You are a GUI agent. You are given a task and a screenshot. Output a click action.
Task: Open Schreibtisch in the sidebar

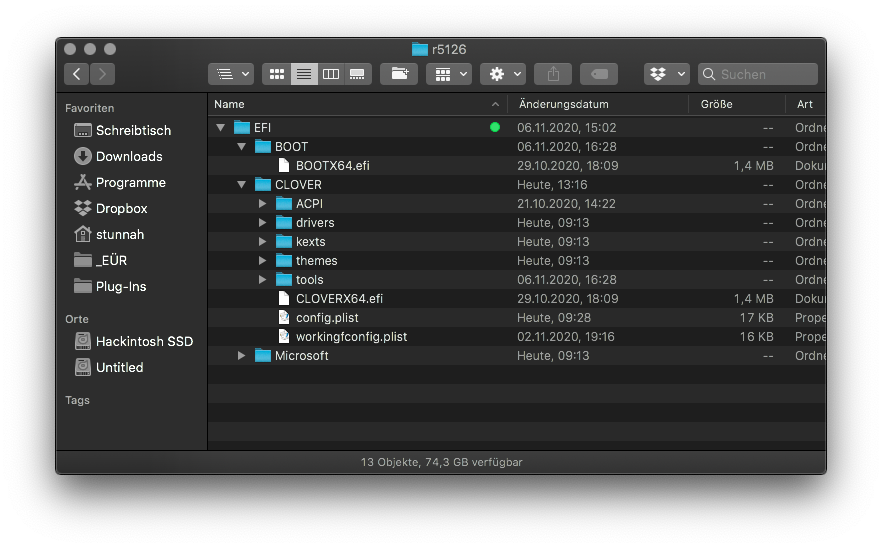(x=123, y=131)
